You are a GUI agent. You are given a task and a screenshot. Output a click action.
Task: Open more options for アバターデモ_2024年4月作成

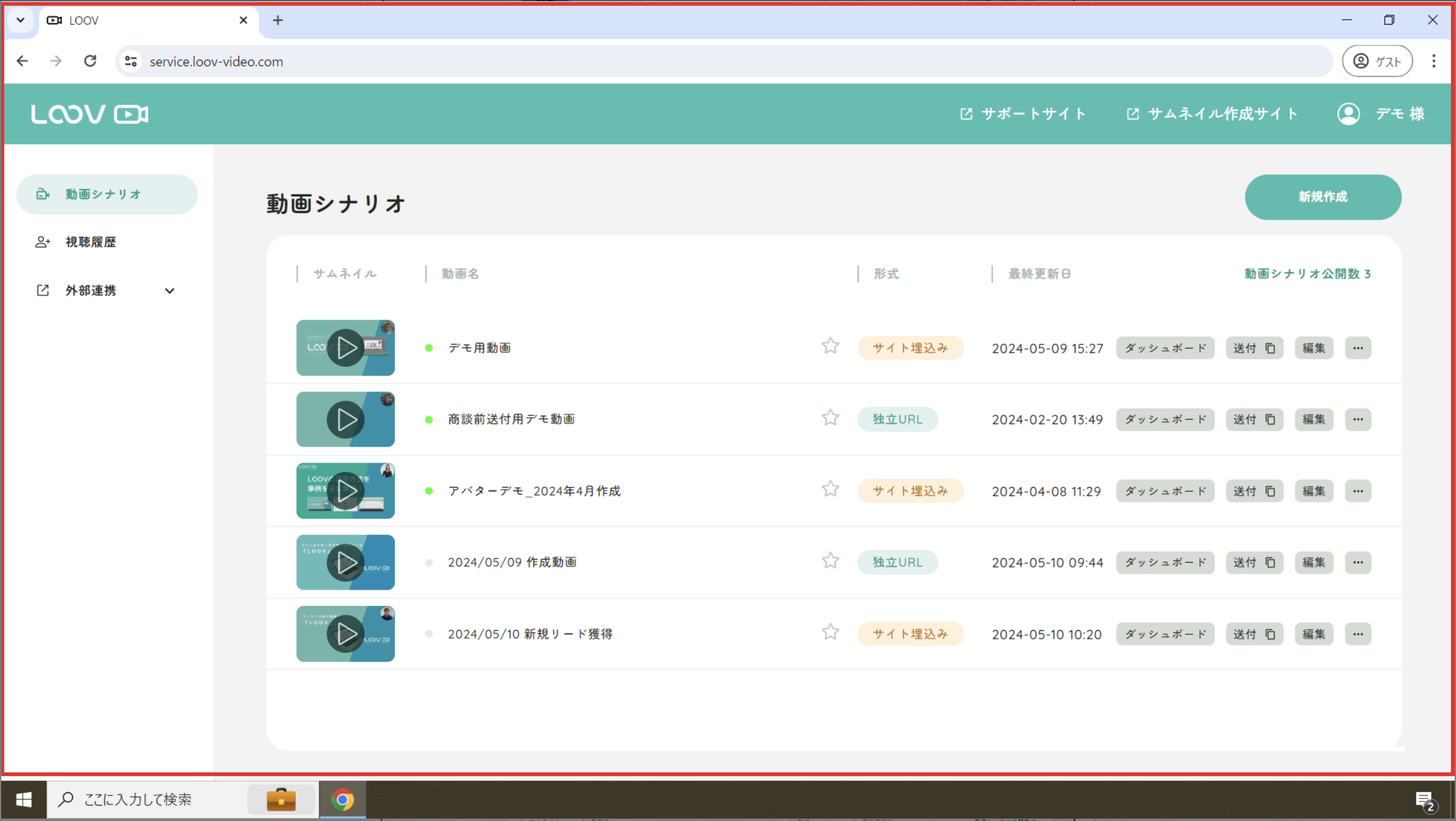[1358, 491]
